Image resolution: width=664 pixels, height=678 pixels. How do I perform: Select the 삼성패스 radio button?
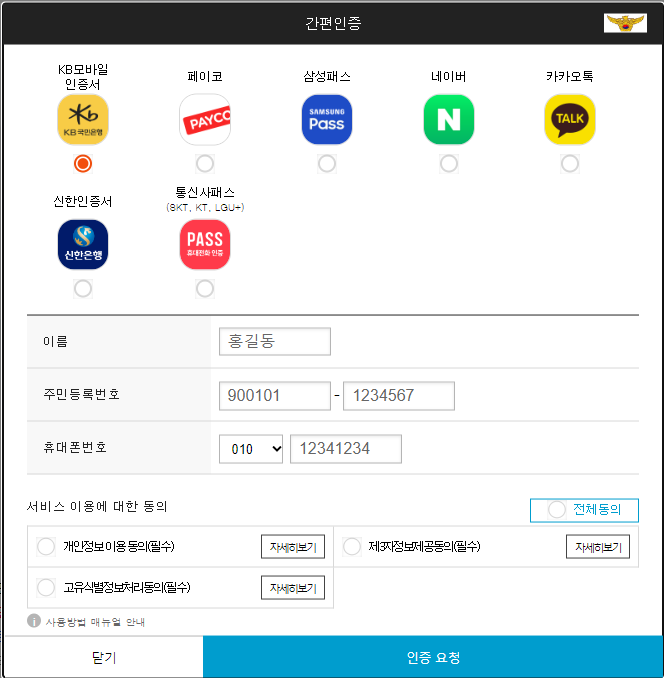pos(327,164)
